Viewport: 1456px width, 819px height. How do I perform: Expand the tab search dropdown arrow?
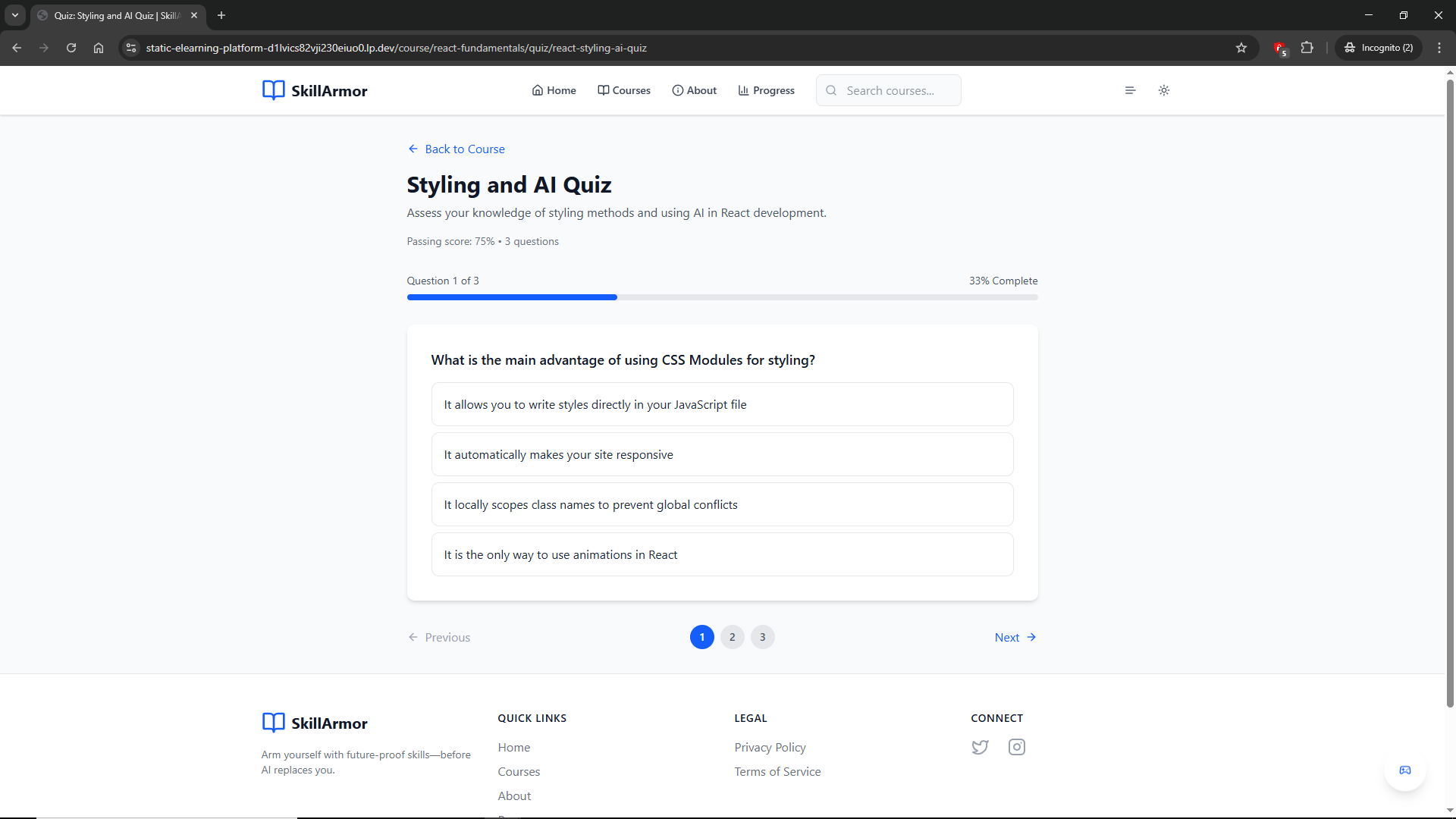pyautogui.click(x=15, y=15)
